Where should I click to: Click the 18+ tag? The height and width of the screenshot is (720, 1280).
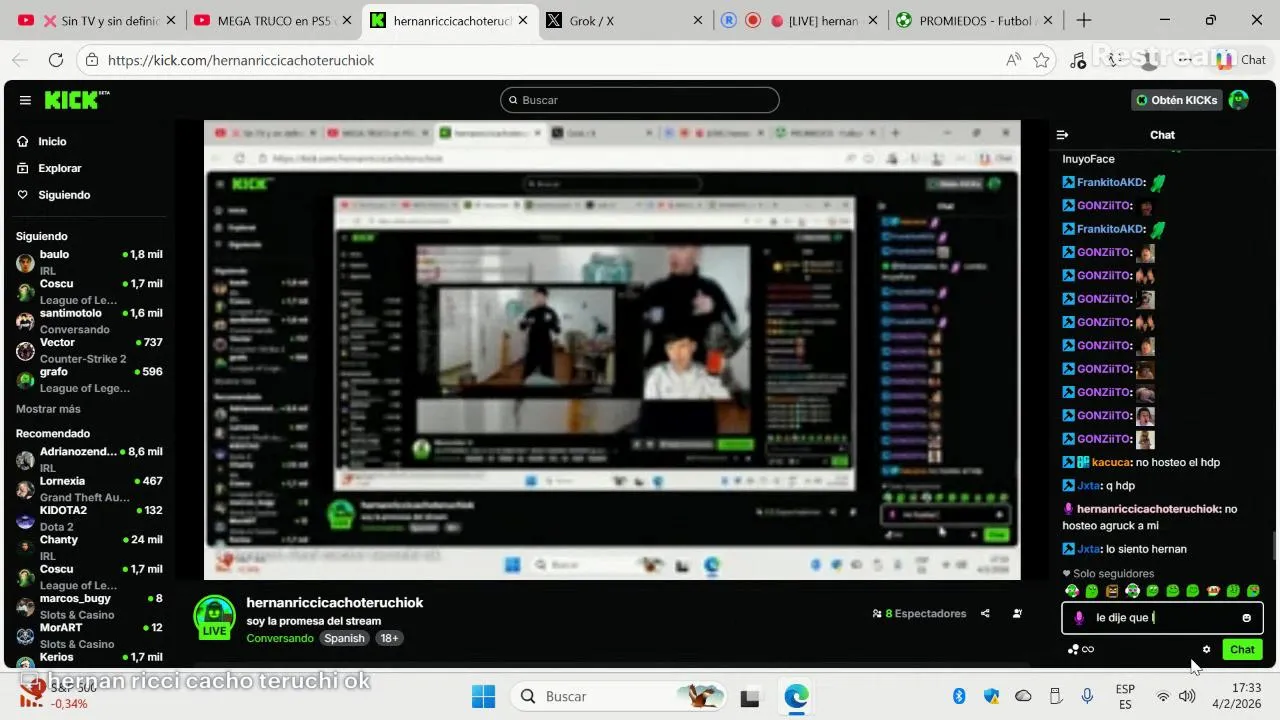(x=389, y=638)
